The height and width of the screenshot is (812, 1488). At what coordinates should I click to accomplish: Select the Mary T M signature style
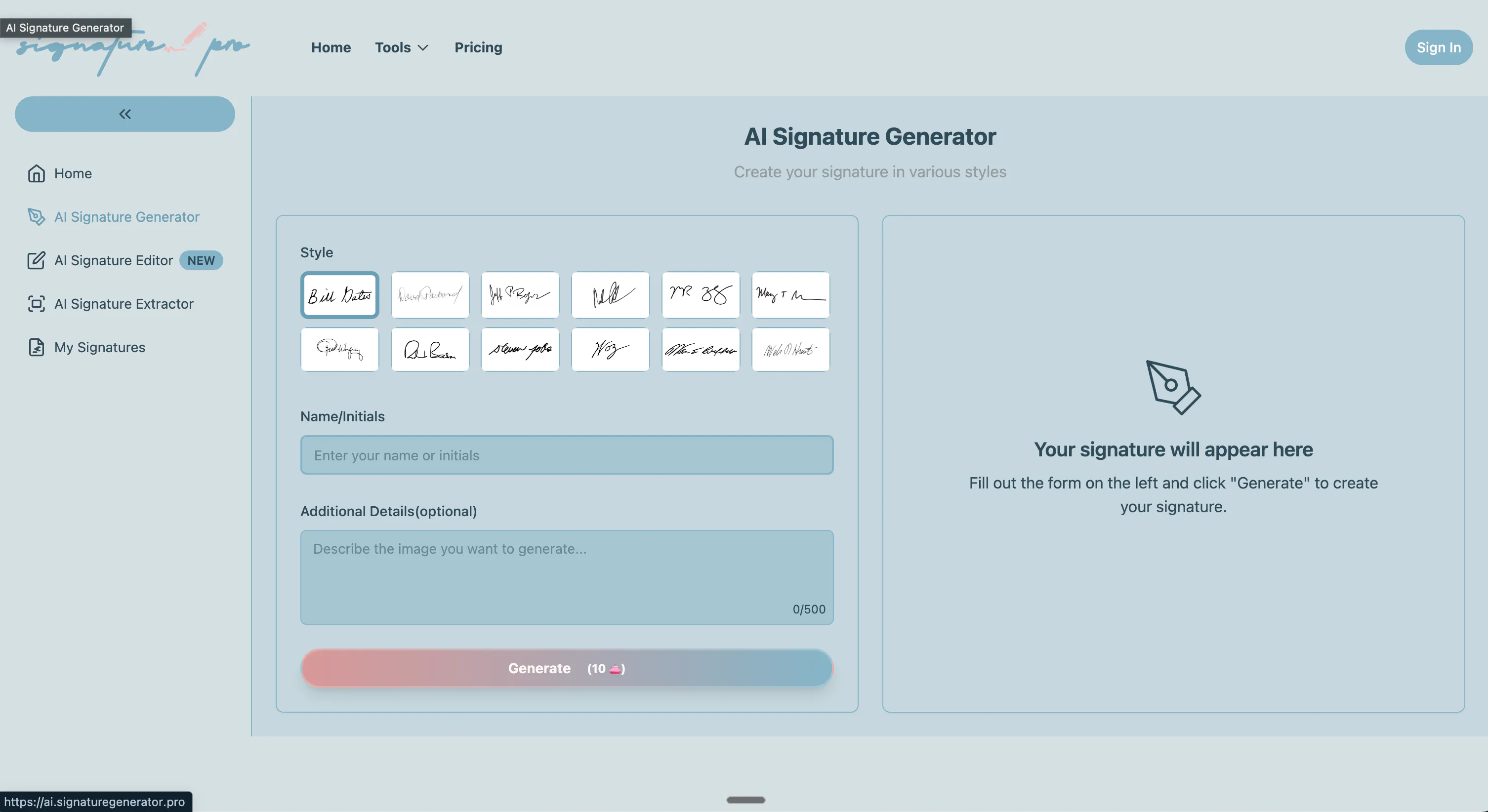point(791,295)
